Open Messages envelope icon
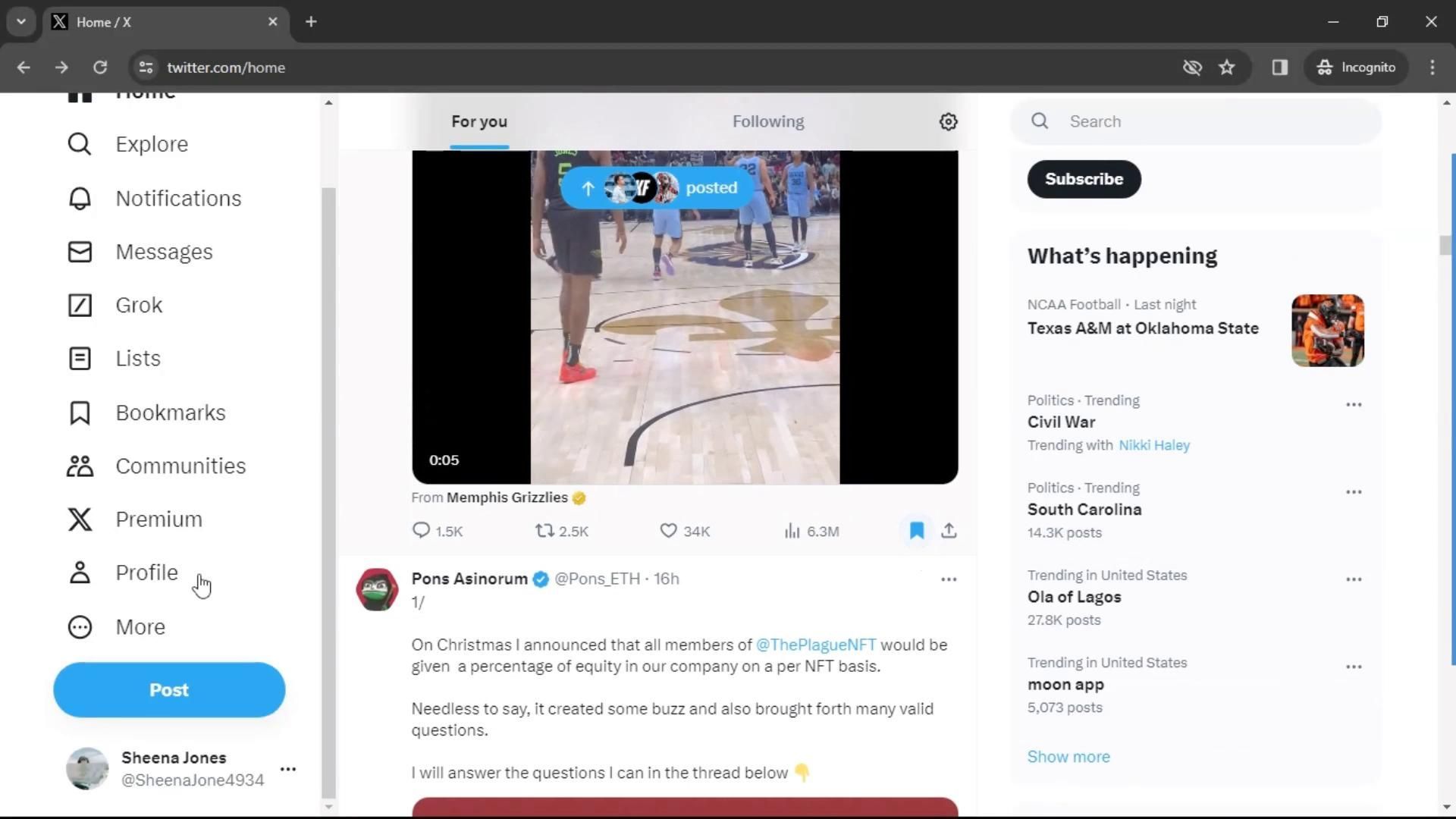1456x819 pixels. coord(80,252)
